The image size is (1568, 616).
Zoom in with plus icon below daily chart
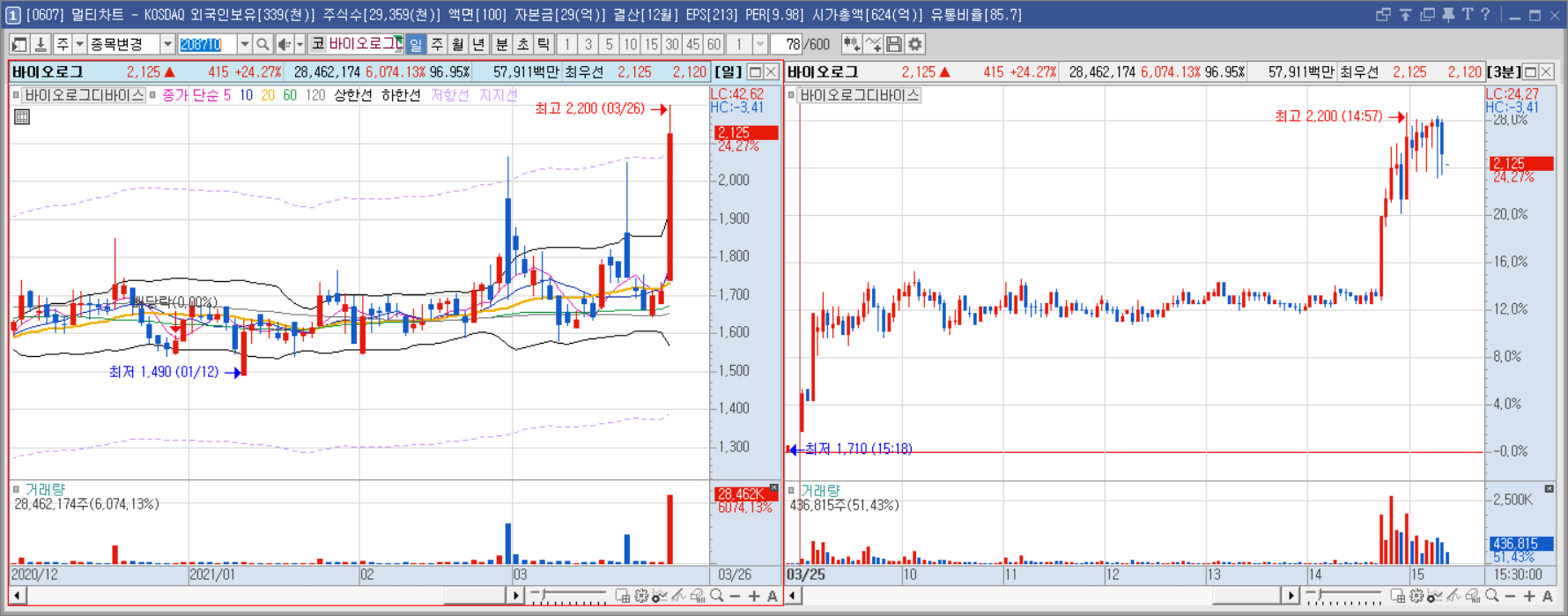point(754,597)
